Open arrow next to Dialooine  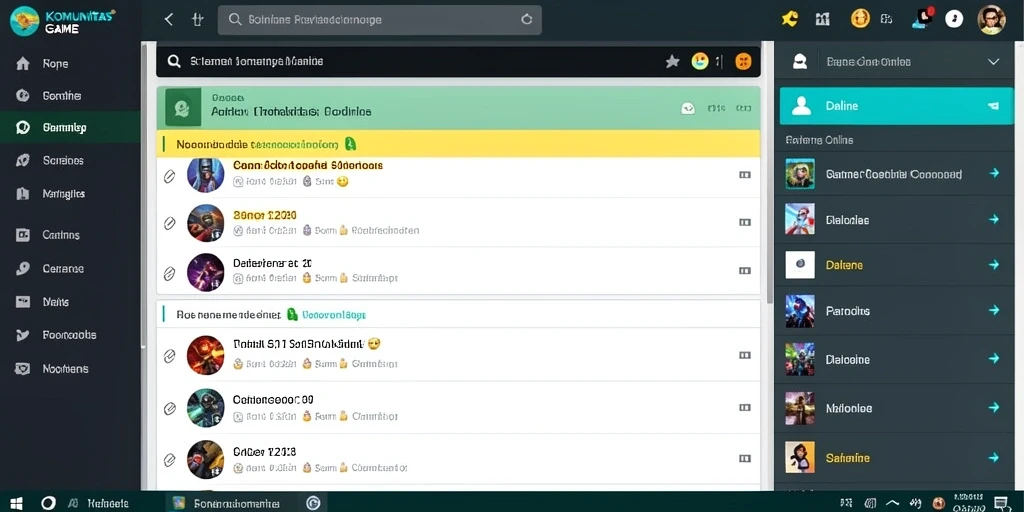click(994, 359)
